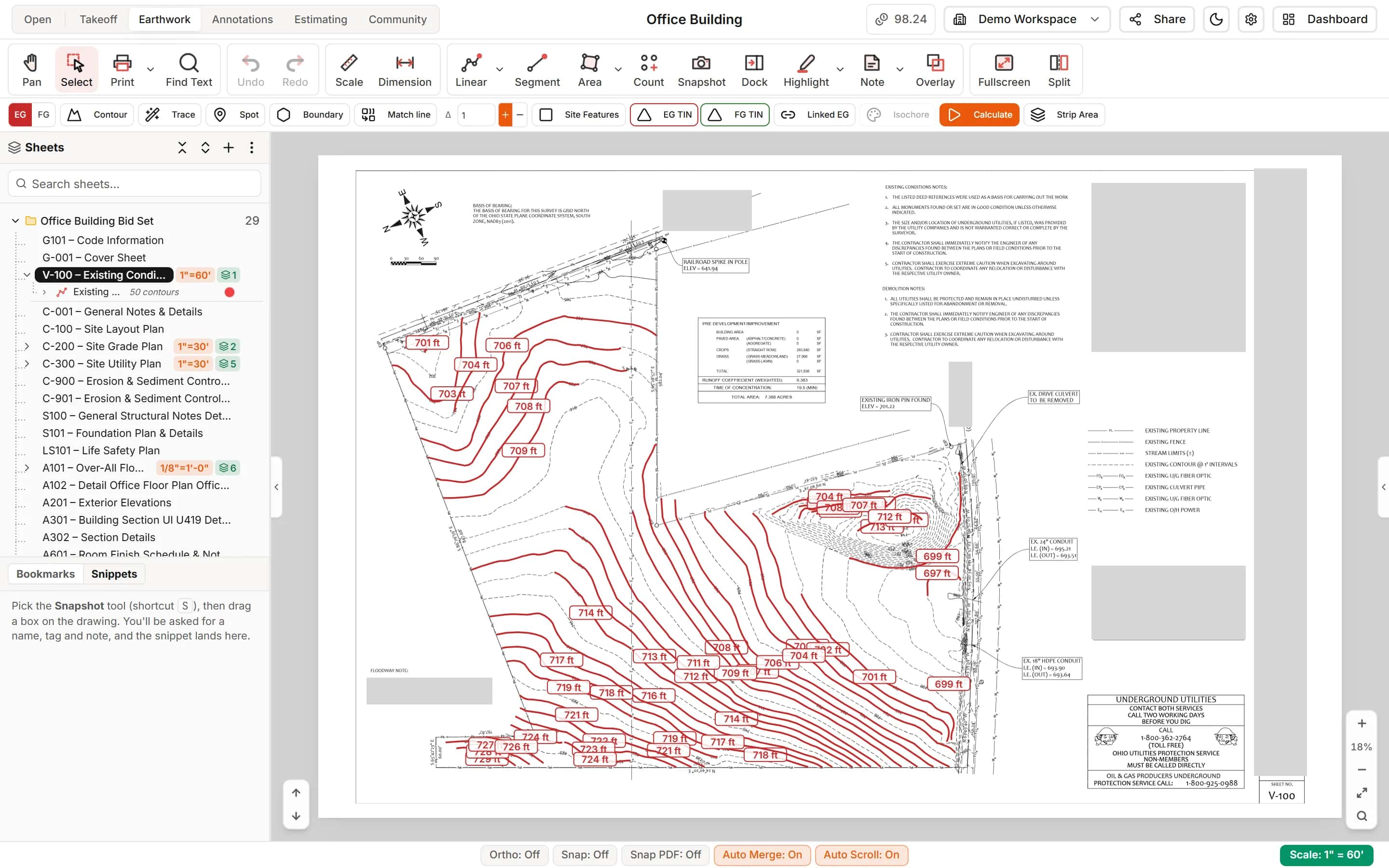The image size is (1389, 868).
Task: Open the Print options arrow
Action: pos(150,69)
